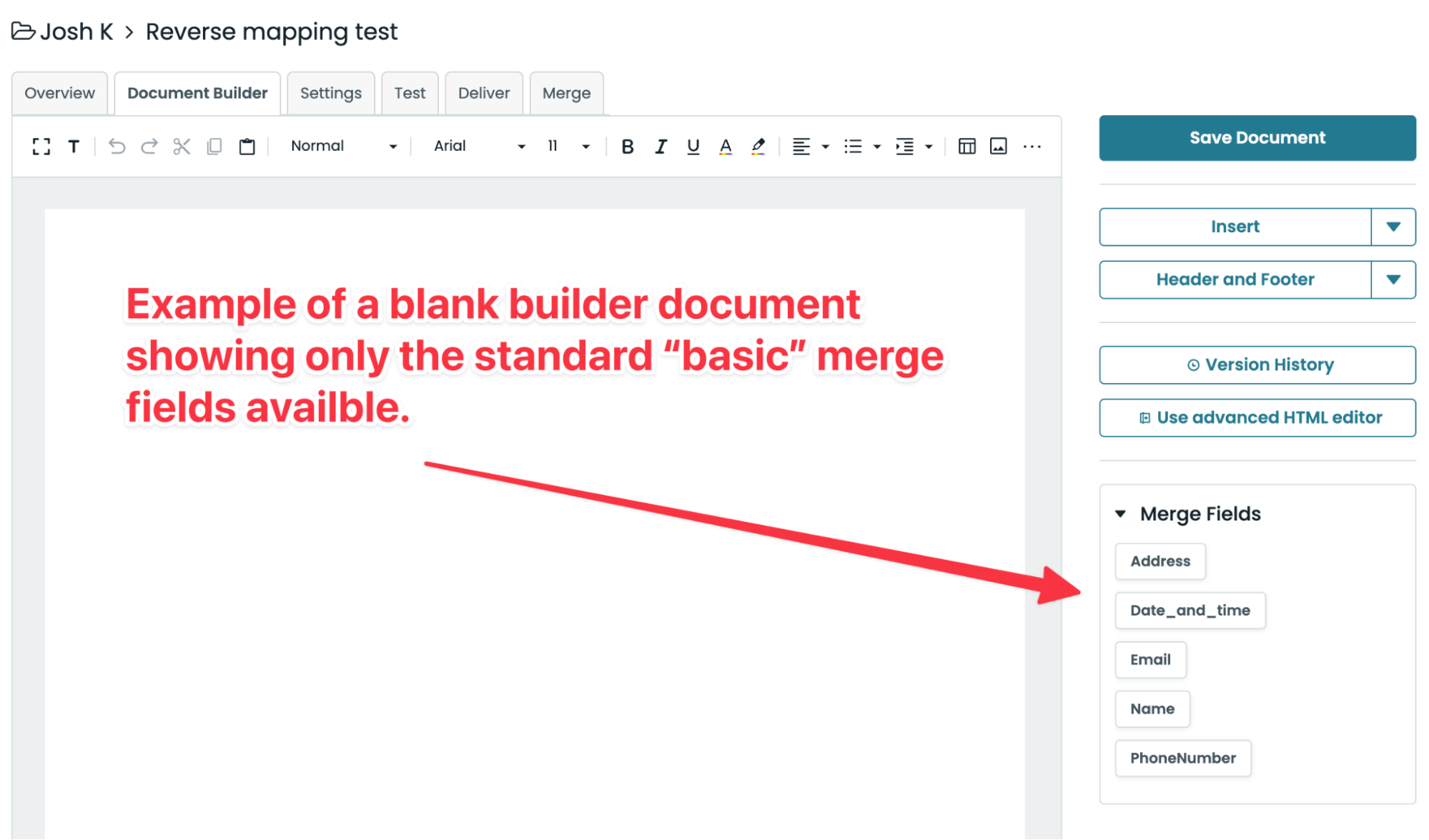The image size is (1429, 840).
Task: Click the scissors cut icon
Action: [x=182, y=147]
